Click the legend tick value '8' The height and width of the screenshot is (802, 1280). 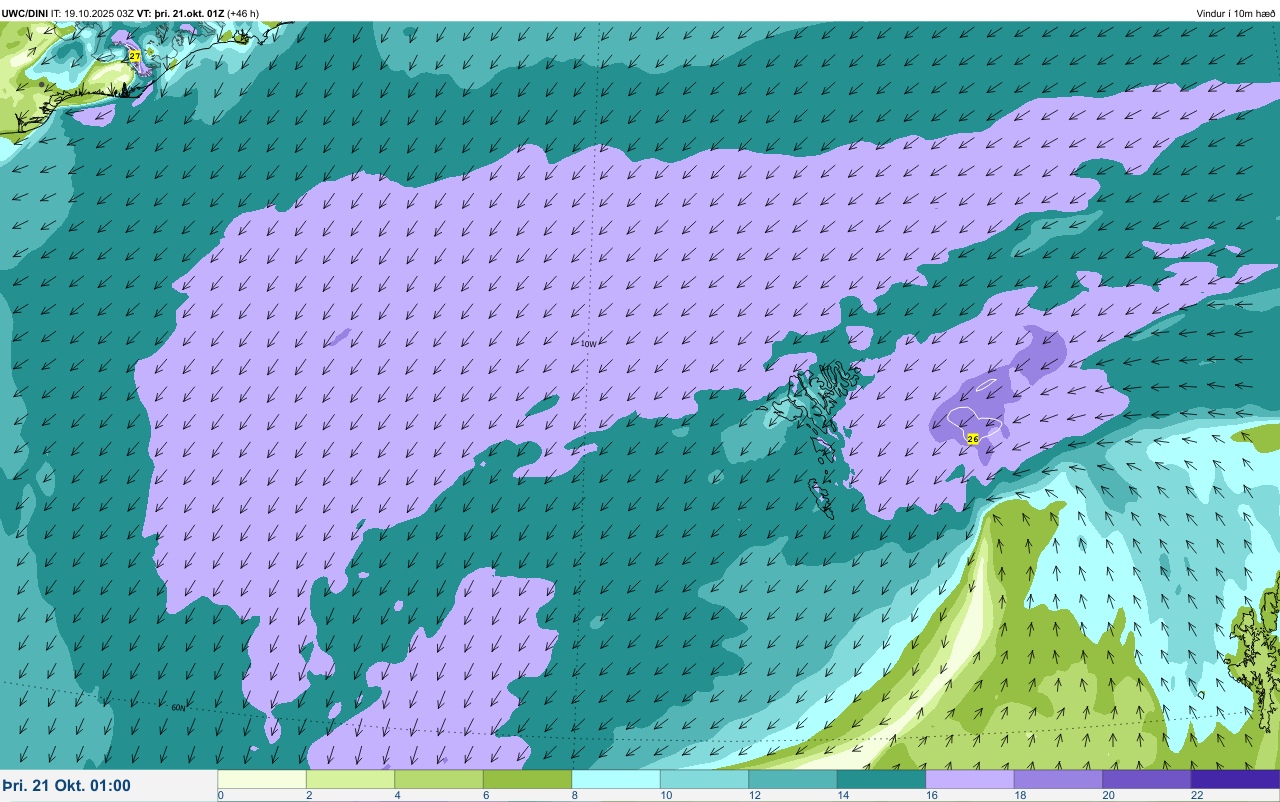click(x=574, y=795)
